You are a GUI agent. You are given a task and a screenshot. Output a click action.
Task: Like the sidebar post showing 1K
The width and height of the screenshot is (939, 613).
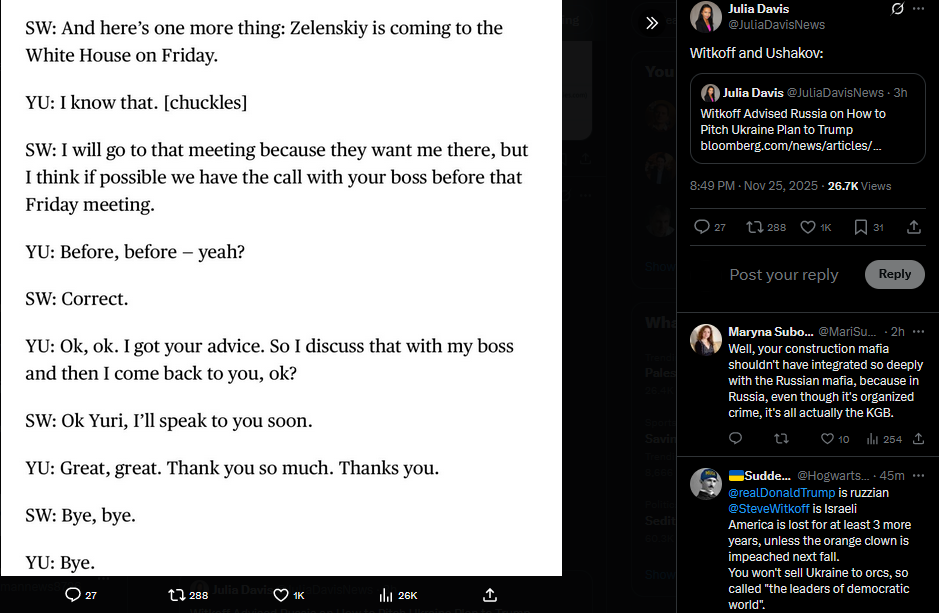[811, 227]
